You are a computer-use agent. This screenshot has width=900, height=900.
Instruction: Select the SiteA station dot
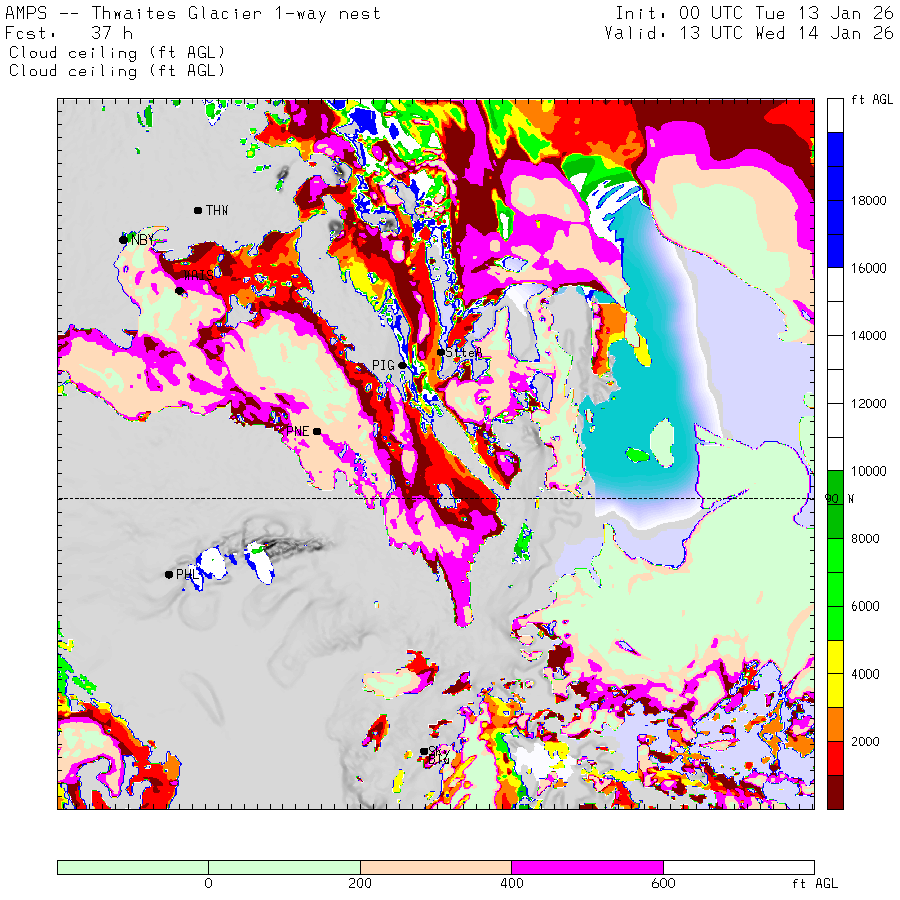[440, 352]
